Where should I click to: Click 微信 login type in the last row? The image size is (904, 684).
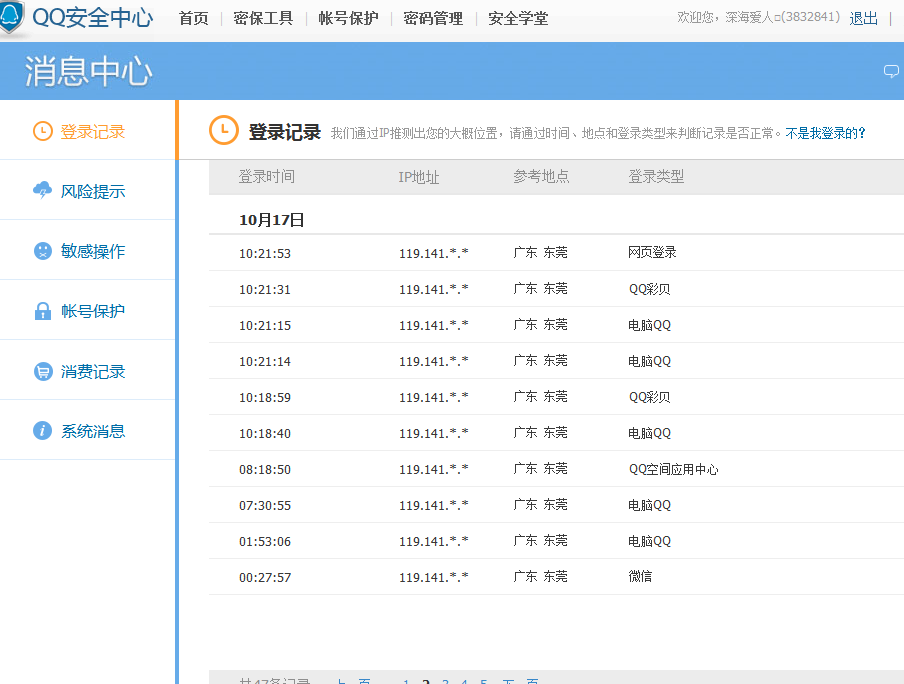(640, 576)
